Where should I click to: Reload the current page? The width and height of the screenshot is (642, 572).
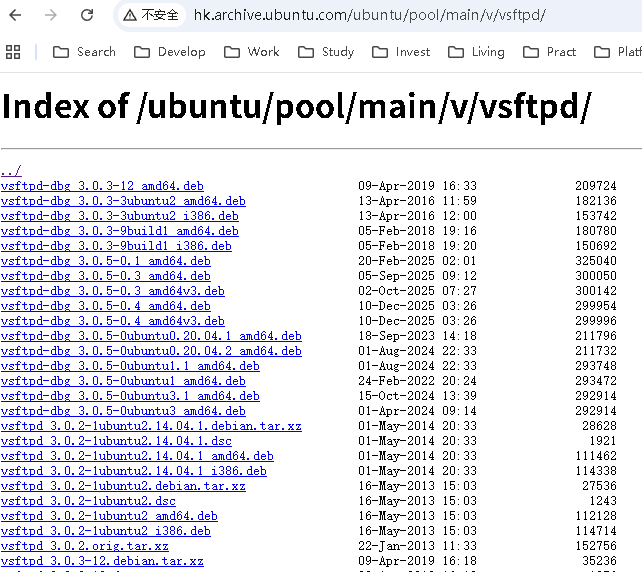tap(87, 15)
